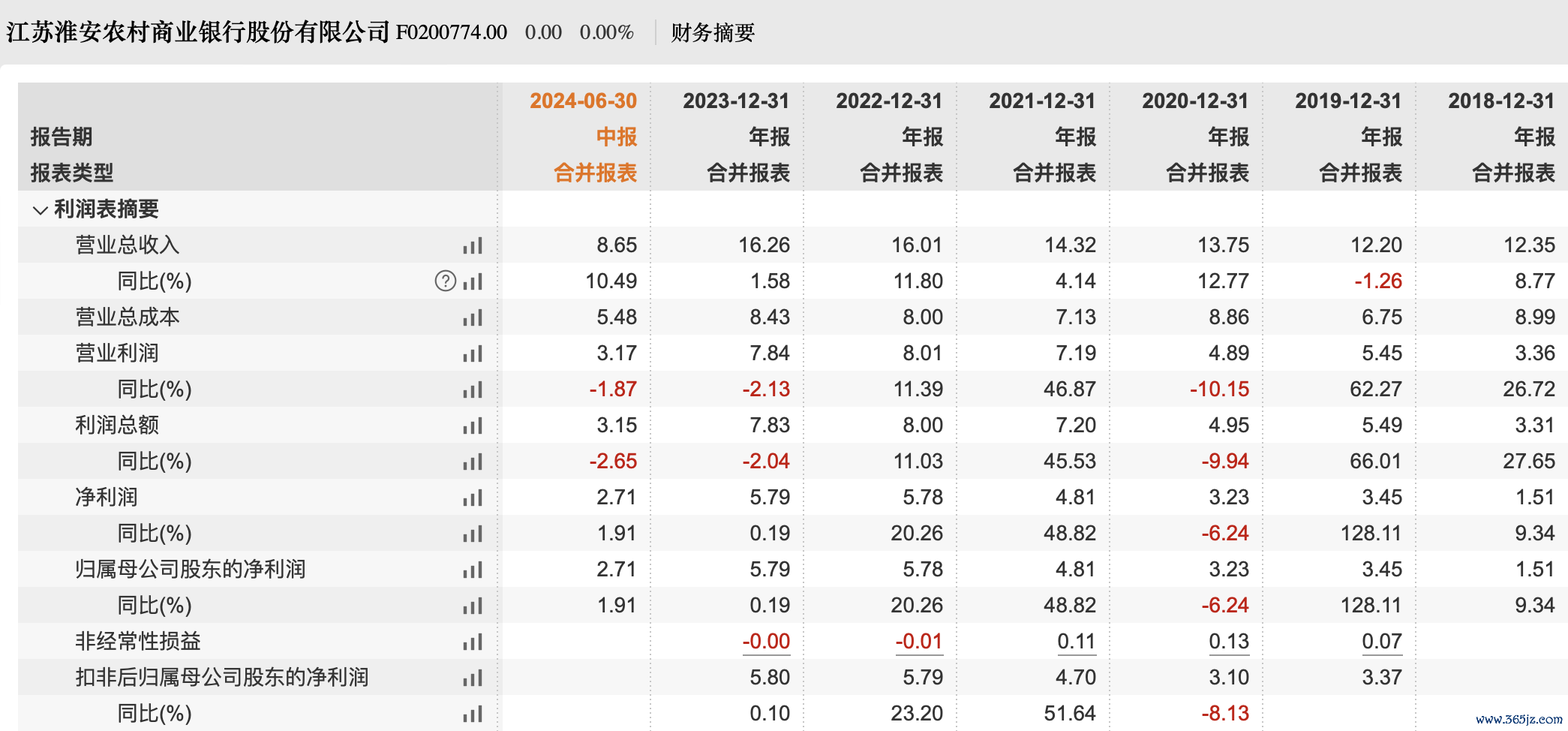Select the 非经常性损益 row label
Image resolution: width=1568 pixels, height=731 pixels.
[x=138, y=642]
